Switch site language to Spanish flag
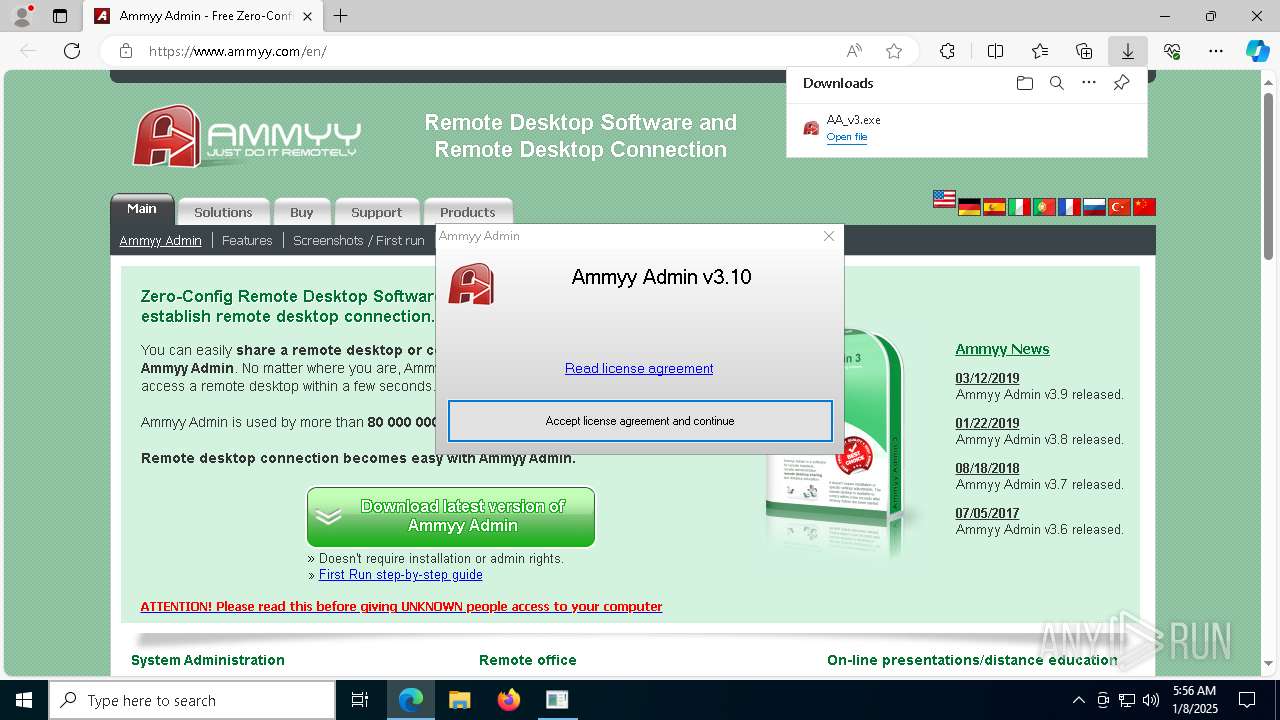Screen dimensions: 1280x720 [x=994, y=207]
